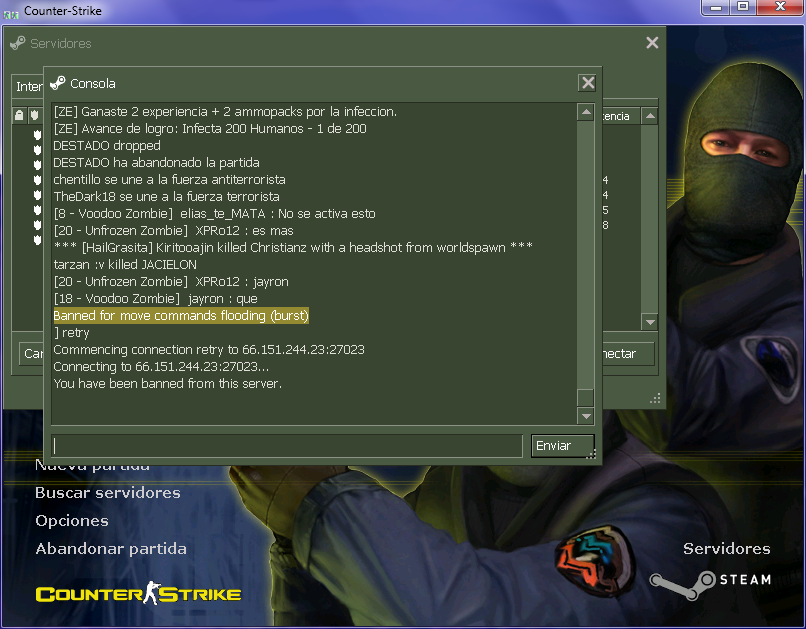Click Servidores list scrollbar down arrow

[x=650, y=322]
